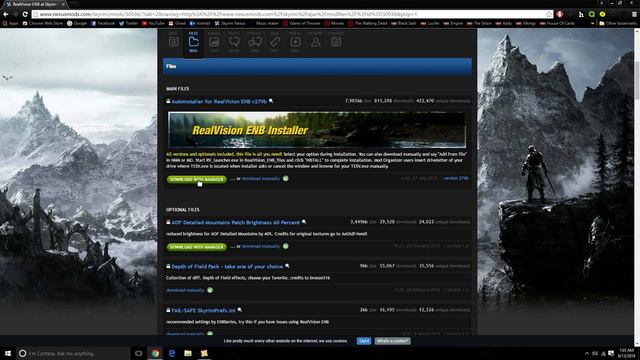The image size is (640, 360).
Task: Click green checkmark beside RealVision autoinstaller download
Action: pos(286,178)
